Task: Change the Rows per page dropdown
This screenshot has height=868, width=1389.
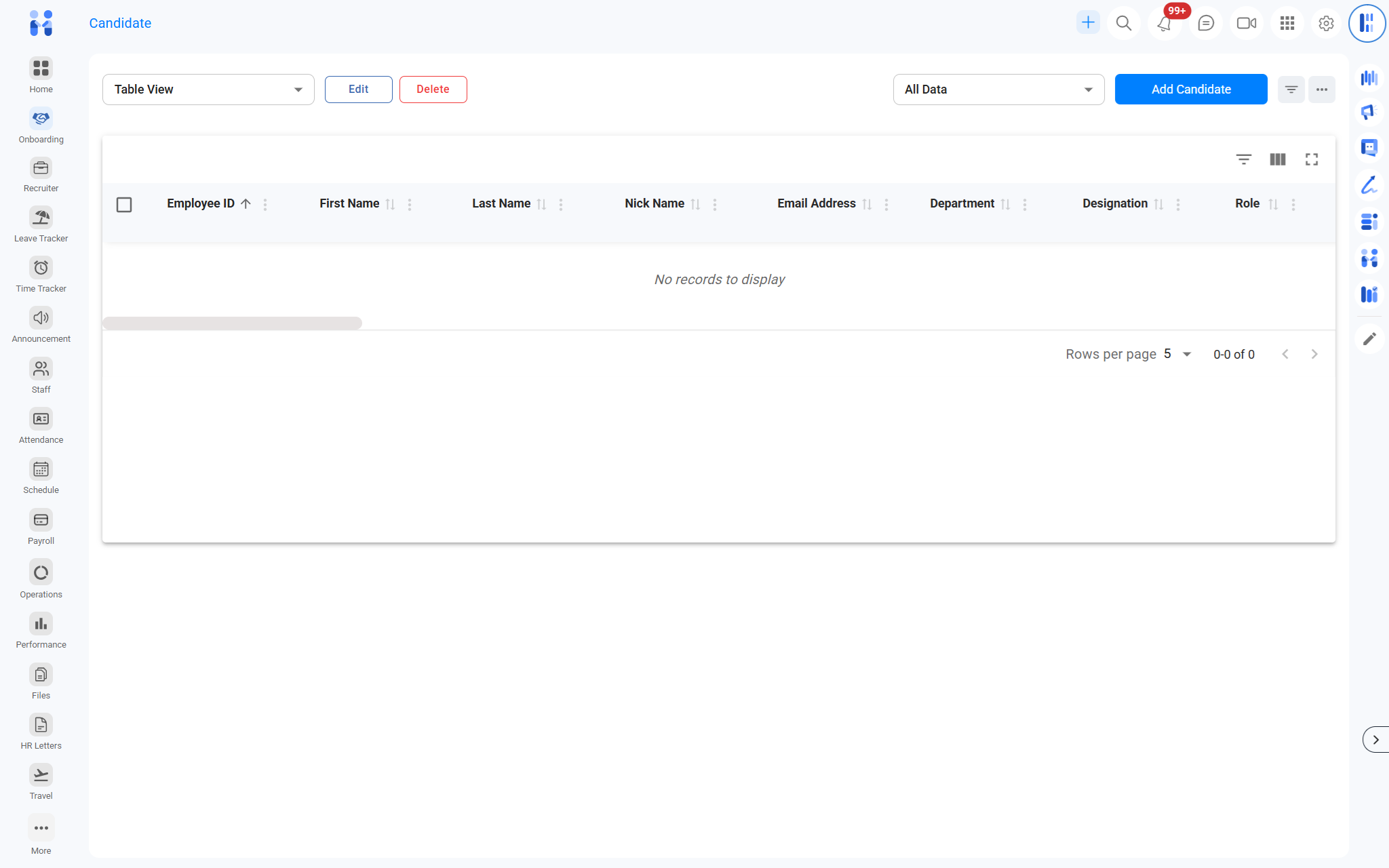Action: tap(1177, 354)
